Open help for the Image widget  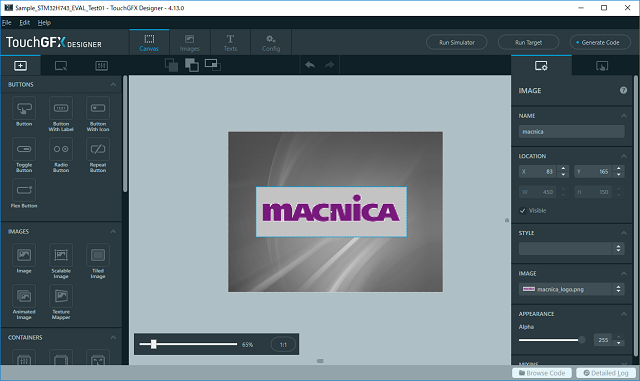(x=623, y=90)
